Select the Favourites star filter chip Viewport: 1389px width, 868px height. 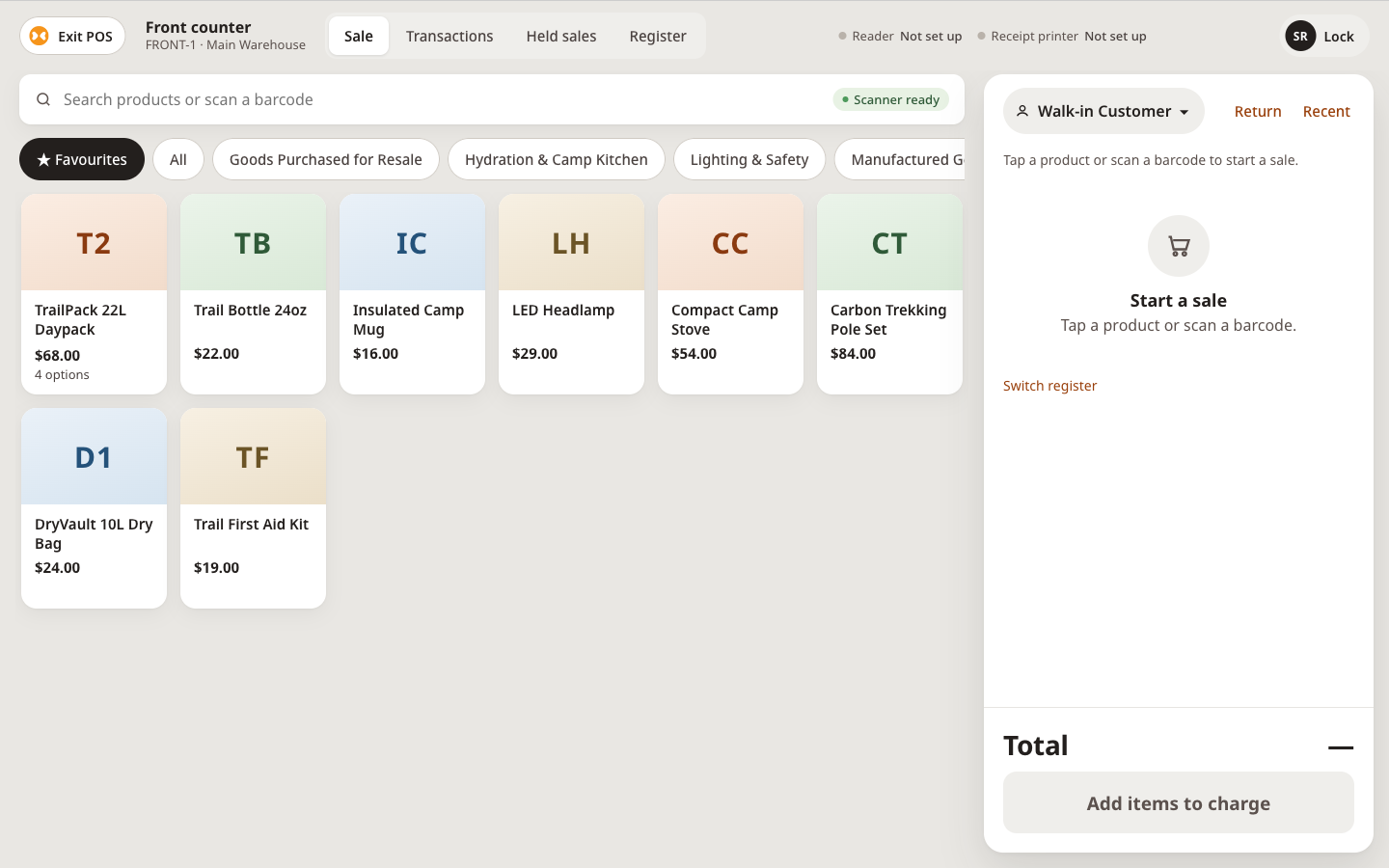tap(82, 159)
